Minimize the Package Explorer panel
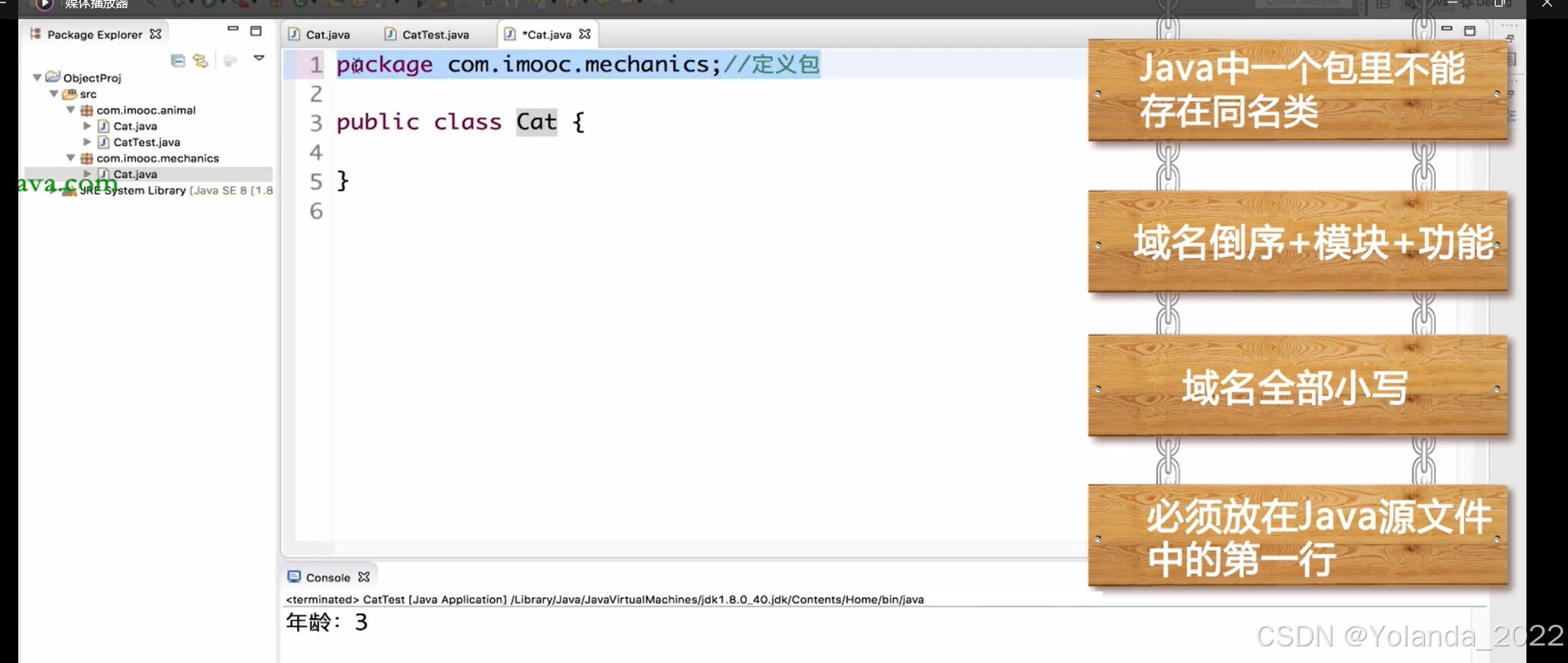 [x=233, y=29]
